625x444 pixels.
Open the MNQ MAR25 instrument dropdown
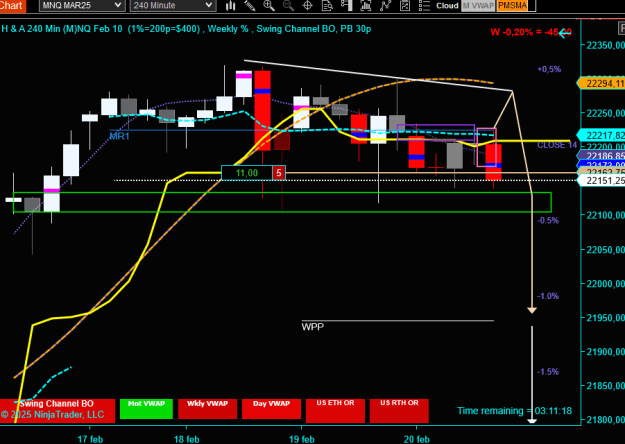point(82,6)
